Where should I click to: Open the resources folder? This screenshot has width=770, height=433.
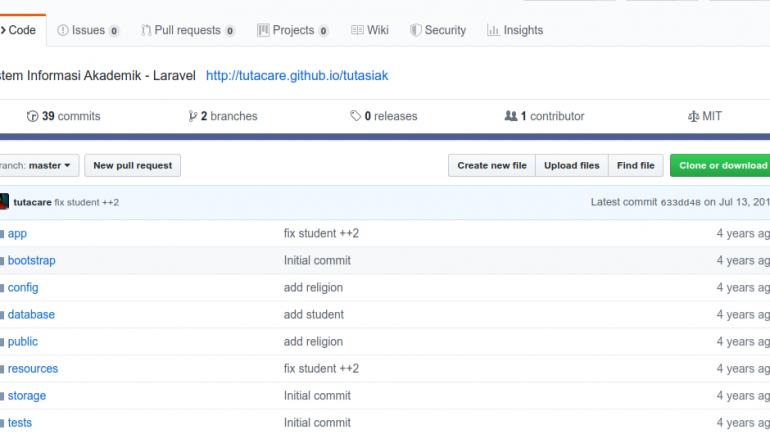(x=33, y=369)
